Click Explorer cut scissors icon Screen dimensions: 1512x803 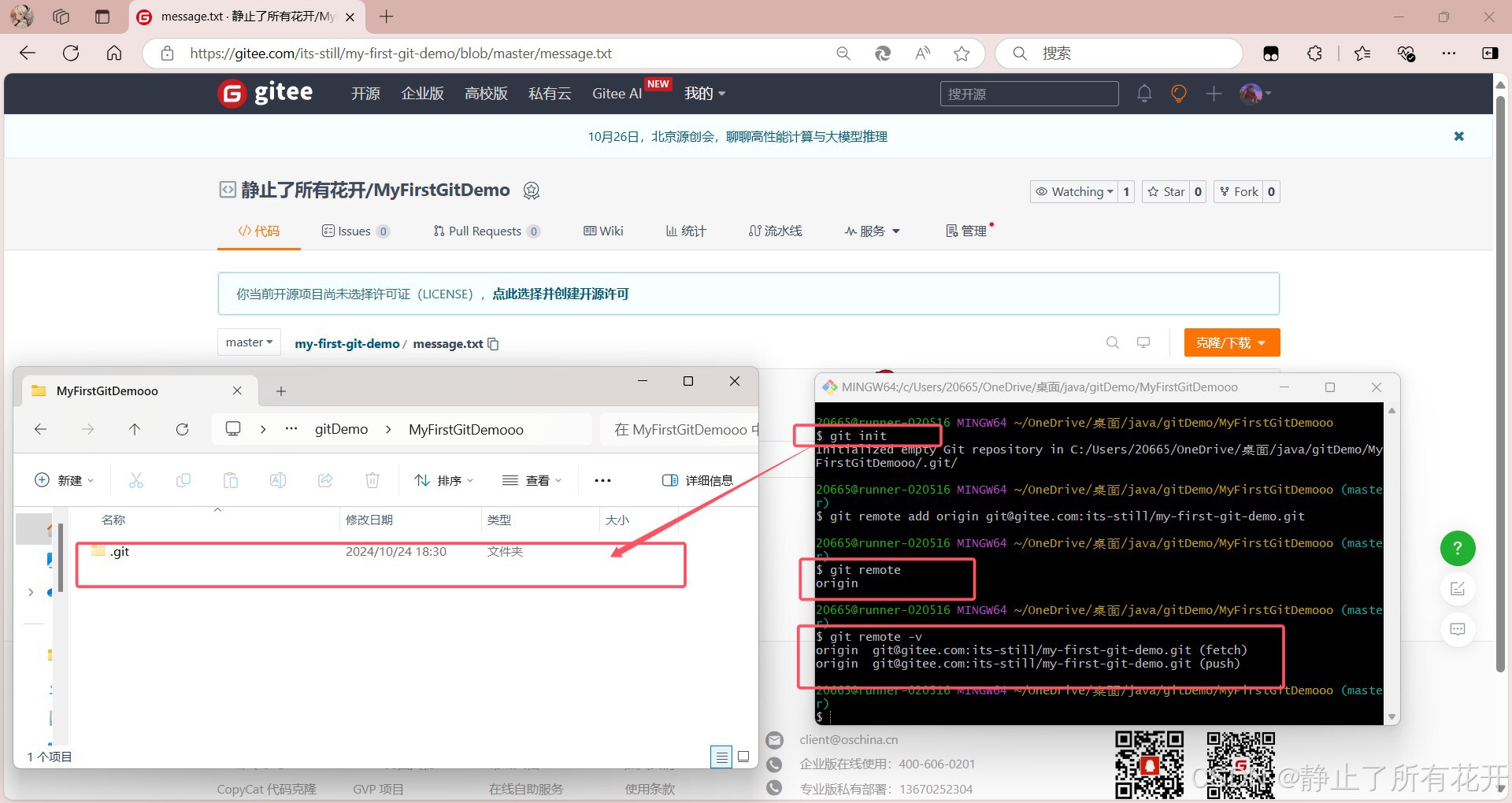click(136, 480)
